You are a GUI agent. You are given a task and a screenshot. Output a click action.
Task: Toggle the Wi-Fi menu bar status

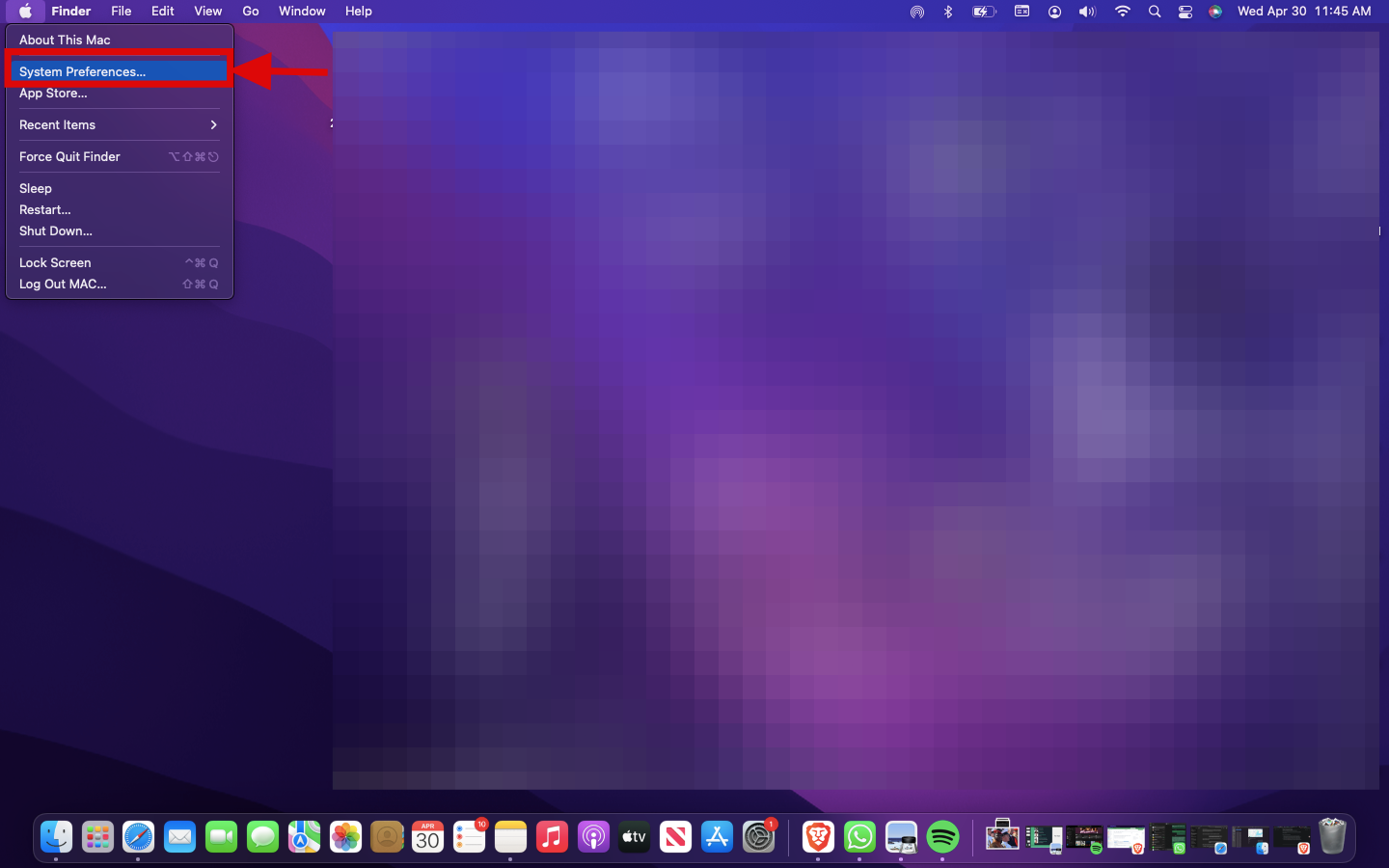click(1122, 12)
